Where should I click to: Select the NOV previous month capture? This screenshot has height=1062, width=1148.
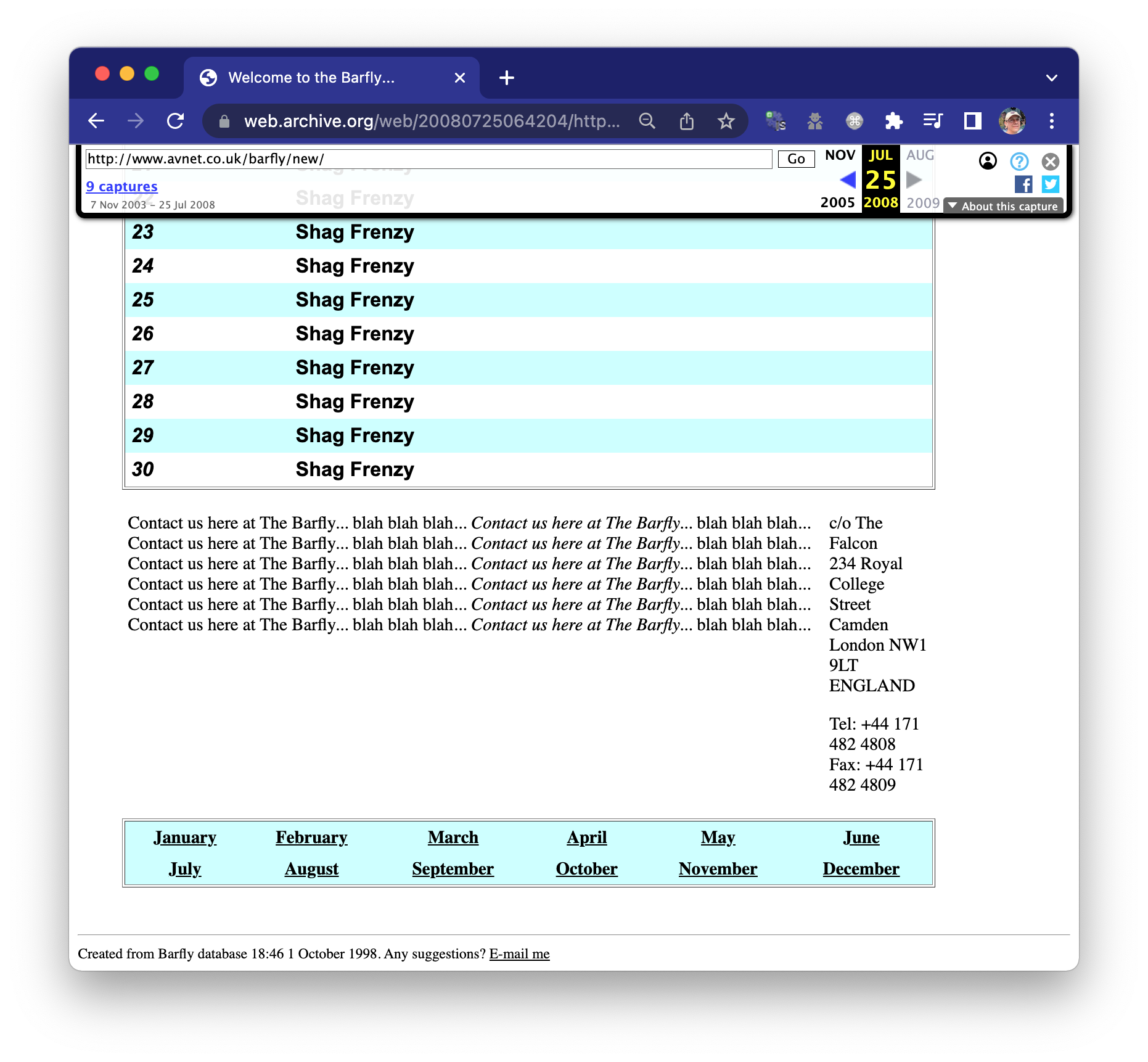(840, 155)
